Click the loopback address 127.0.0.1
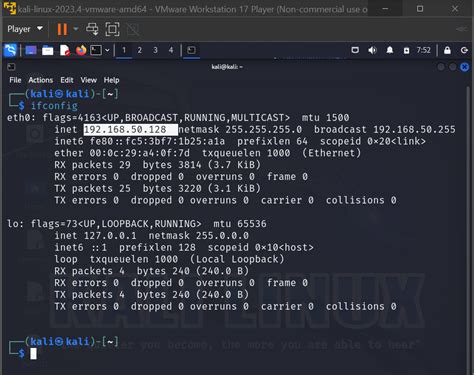474x375 pixels. coord(110,236)
